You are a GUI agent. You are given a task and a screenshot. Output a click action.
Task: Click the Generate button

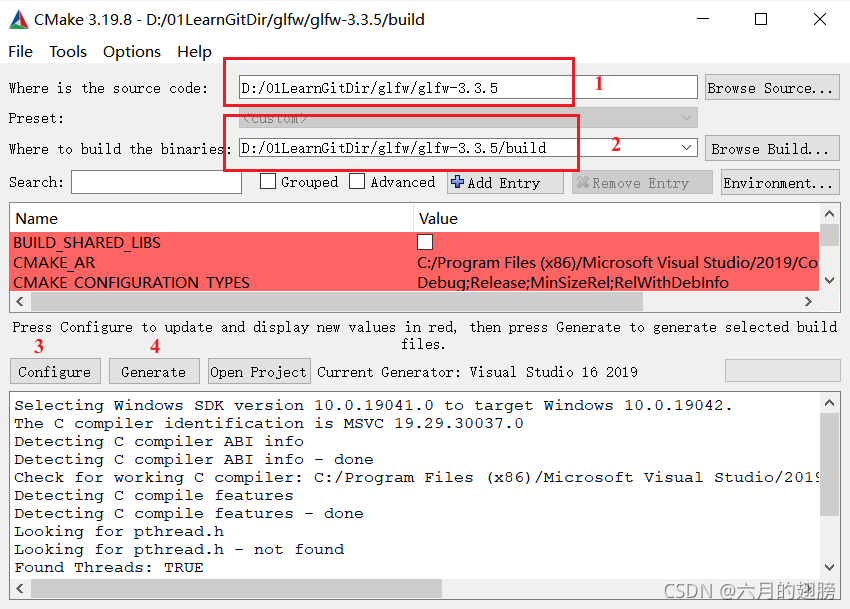point(154,371)
